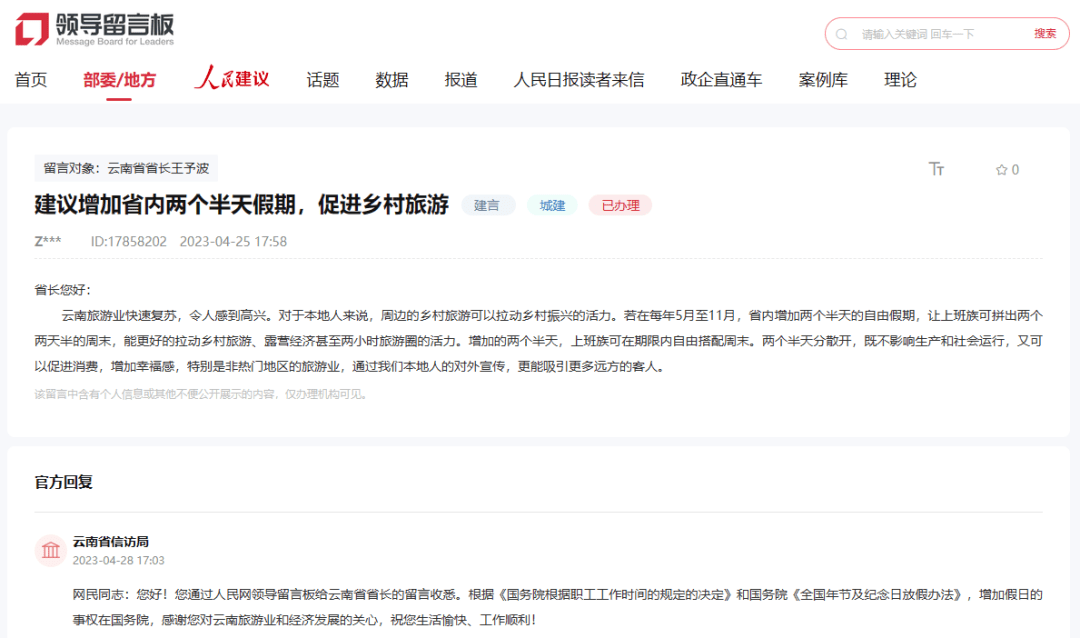Click the 云南省信访局 institution avatar icon

click(50, 550)
